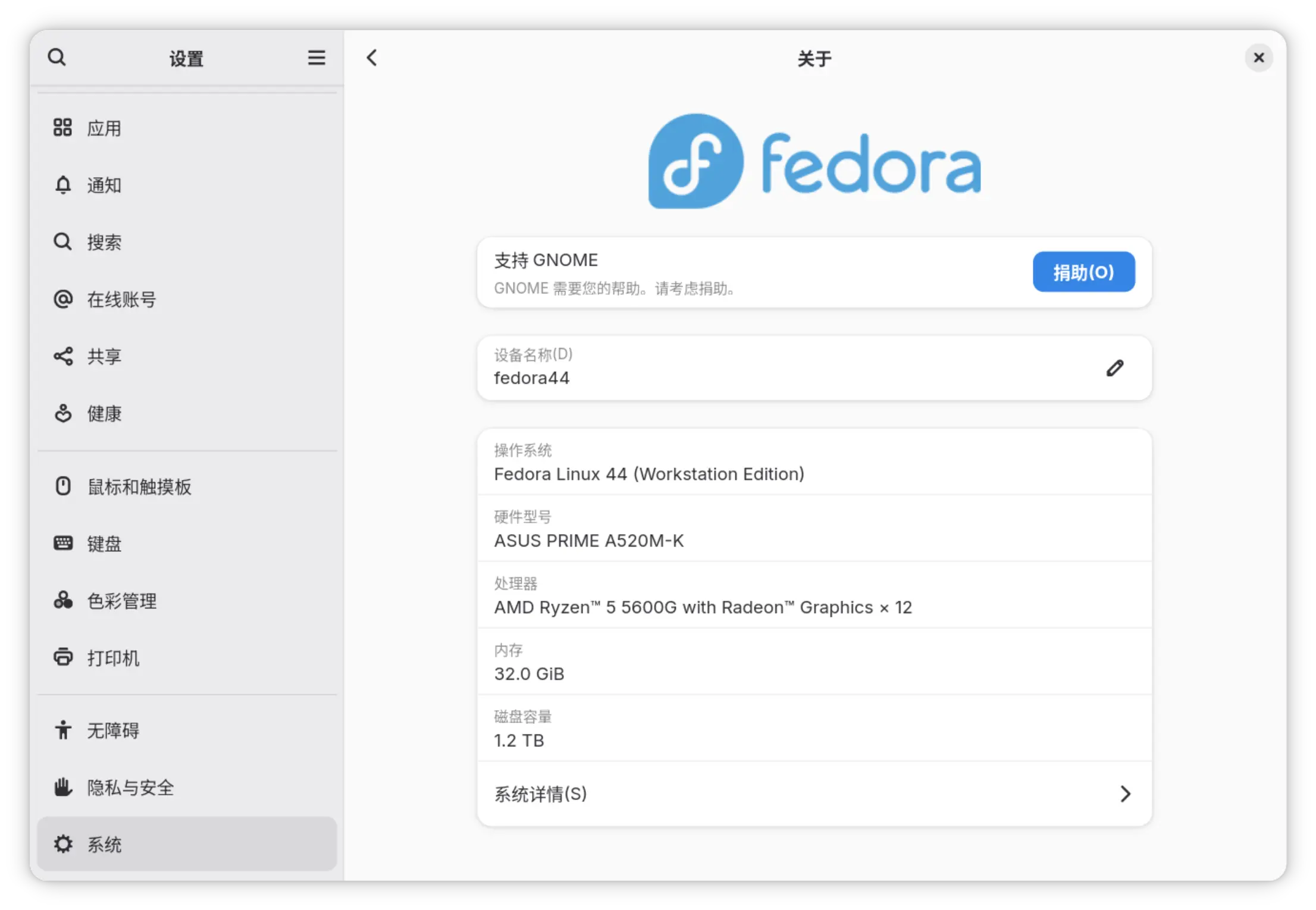
Task: Open 通知 settings panel
Action: (x=187, y=184)
